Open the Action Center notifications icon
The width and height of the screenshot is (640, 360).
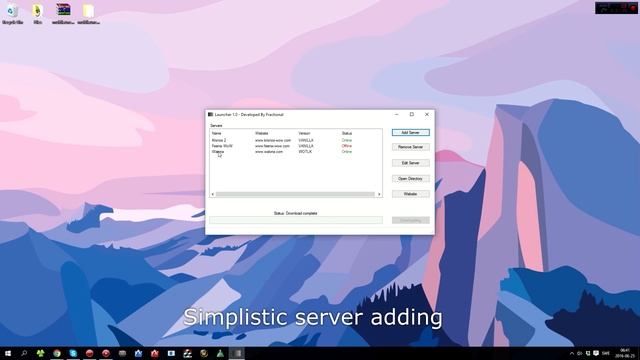(596, 353)
